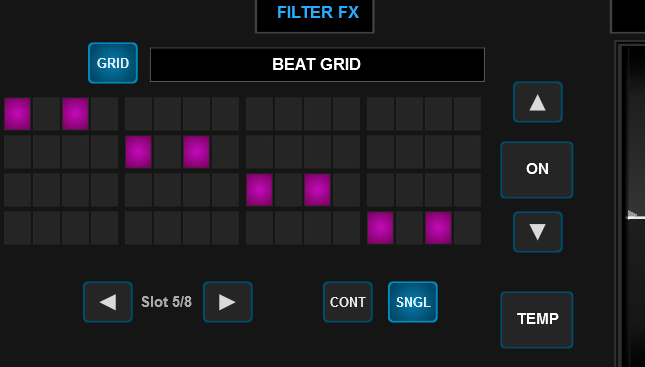Go to previous slot with left arrow
Viewport: 645px width, 367px height.
(x=108, y=302)
